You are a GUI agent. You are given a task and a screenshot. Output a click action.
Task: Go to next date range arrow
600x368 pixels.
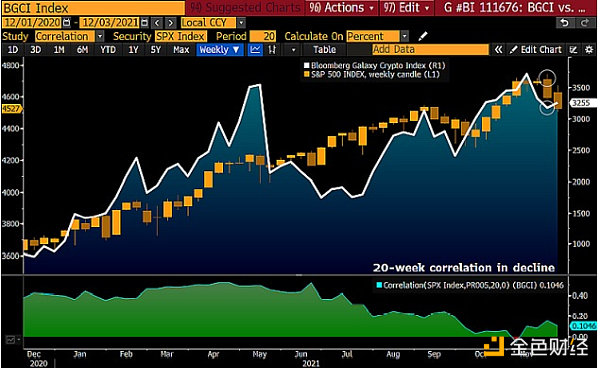pos(171,23)
